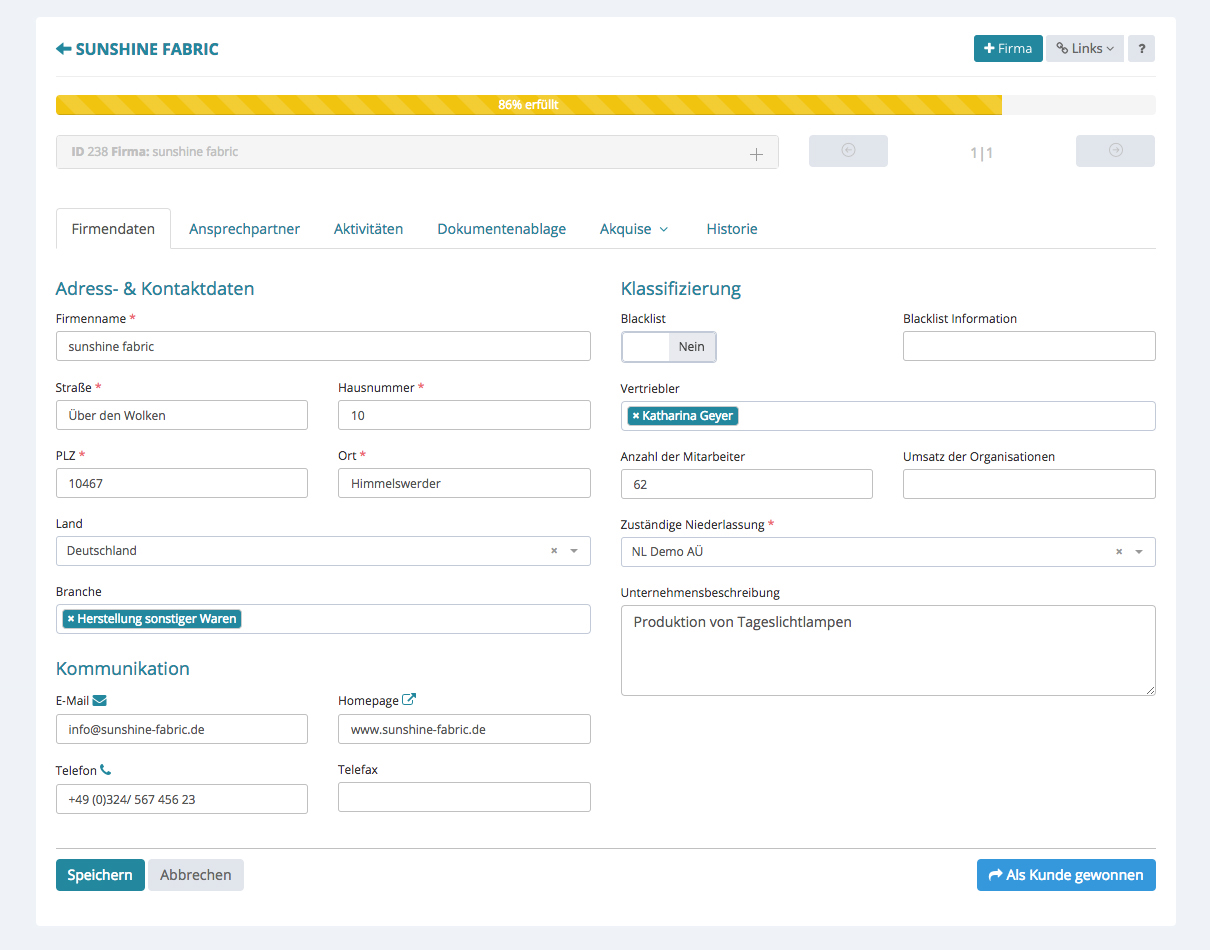Click the Speichern button
This screenshot has height=950, width=1210.
100,875
